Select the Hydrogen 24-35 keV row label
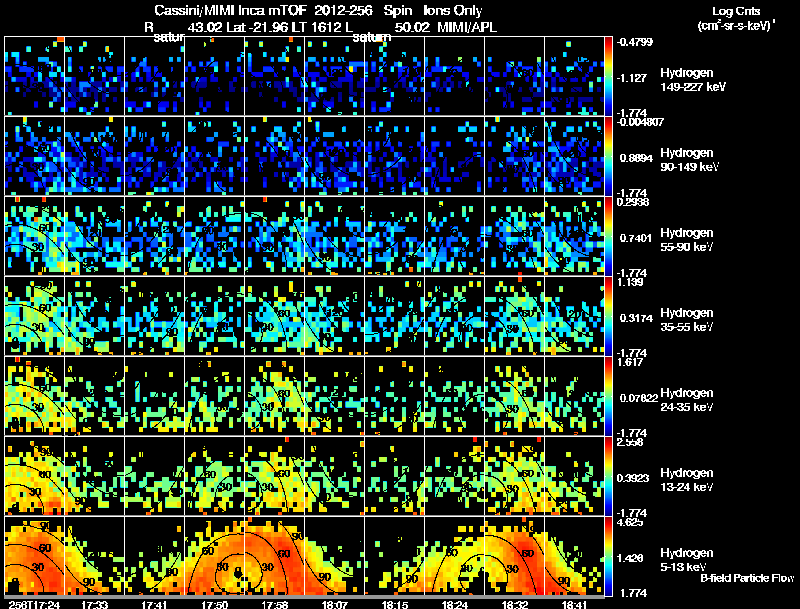This screenshot has width=800, height=609. point(687,399)
